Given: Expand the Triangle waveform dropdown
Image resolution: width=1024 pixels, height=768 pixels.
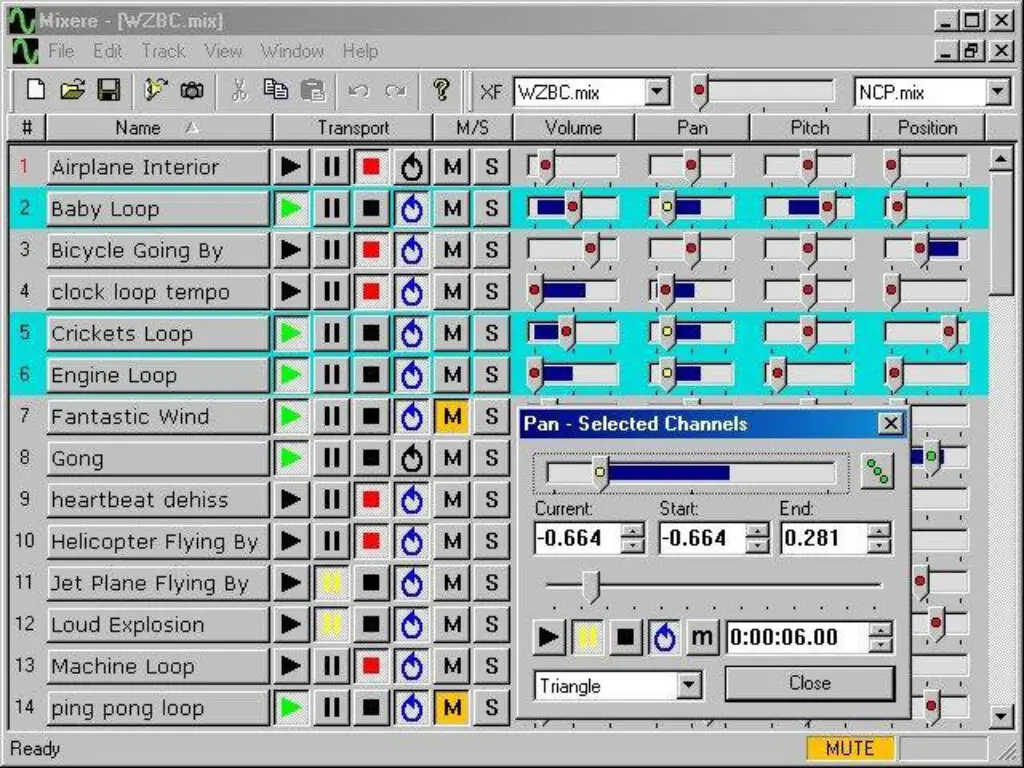Looking at the screenshot, I should [689, 686].
